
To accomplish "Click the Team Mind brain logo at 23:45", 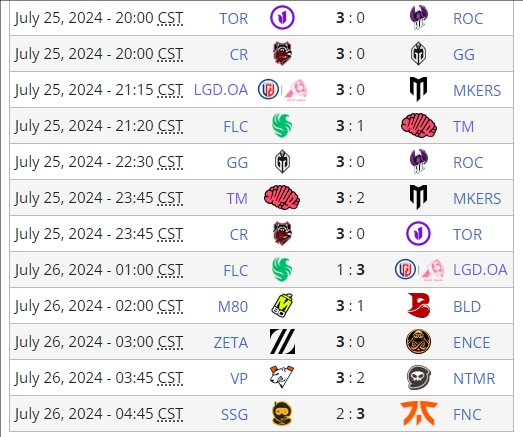I will [x=282, y=197].
